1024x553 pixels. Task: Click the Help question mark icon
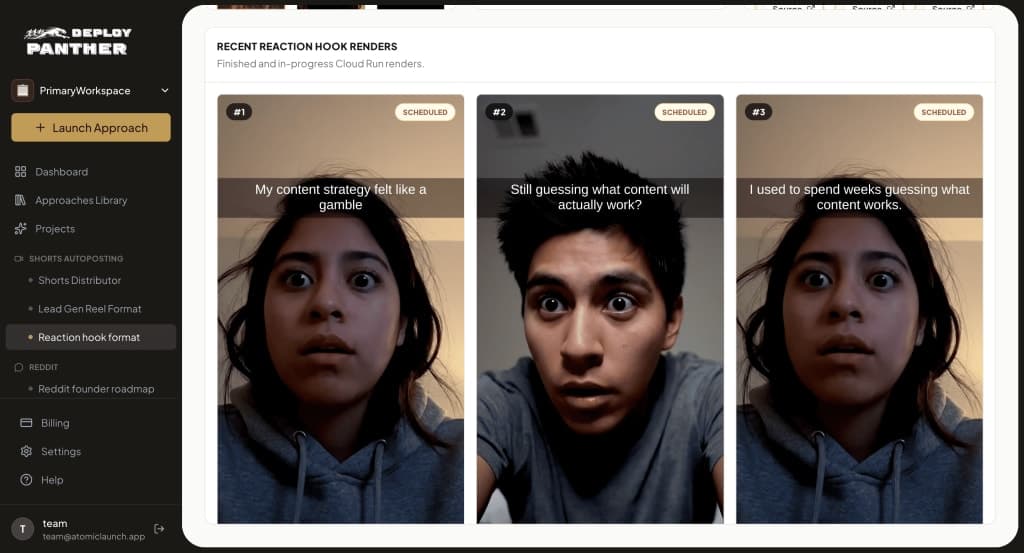point(26,480)
